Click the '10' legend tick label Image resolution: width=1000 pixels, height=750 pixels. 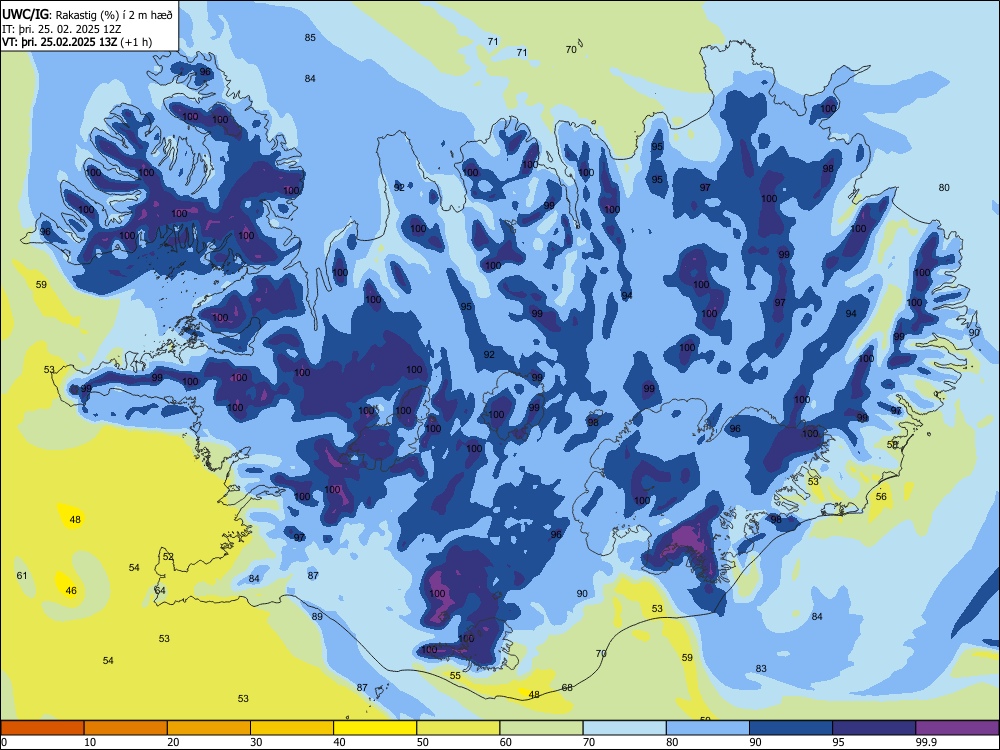click(90, 742)
